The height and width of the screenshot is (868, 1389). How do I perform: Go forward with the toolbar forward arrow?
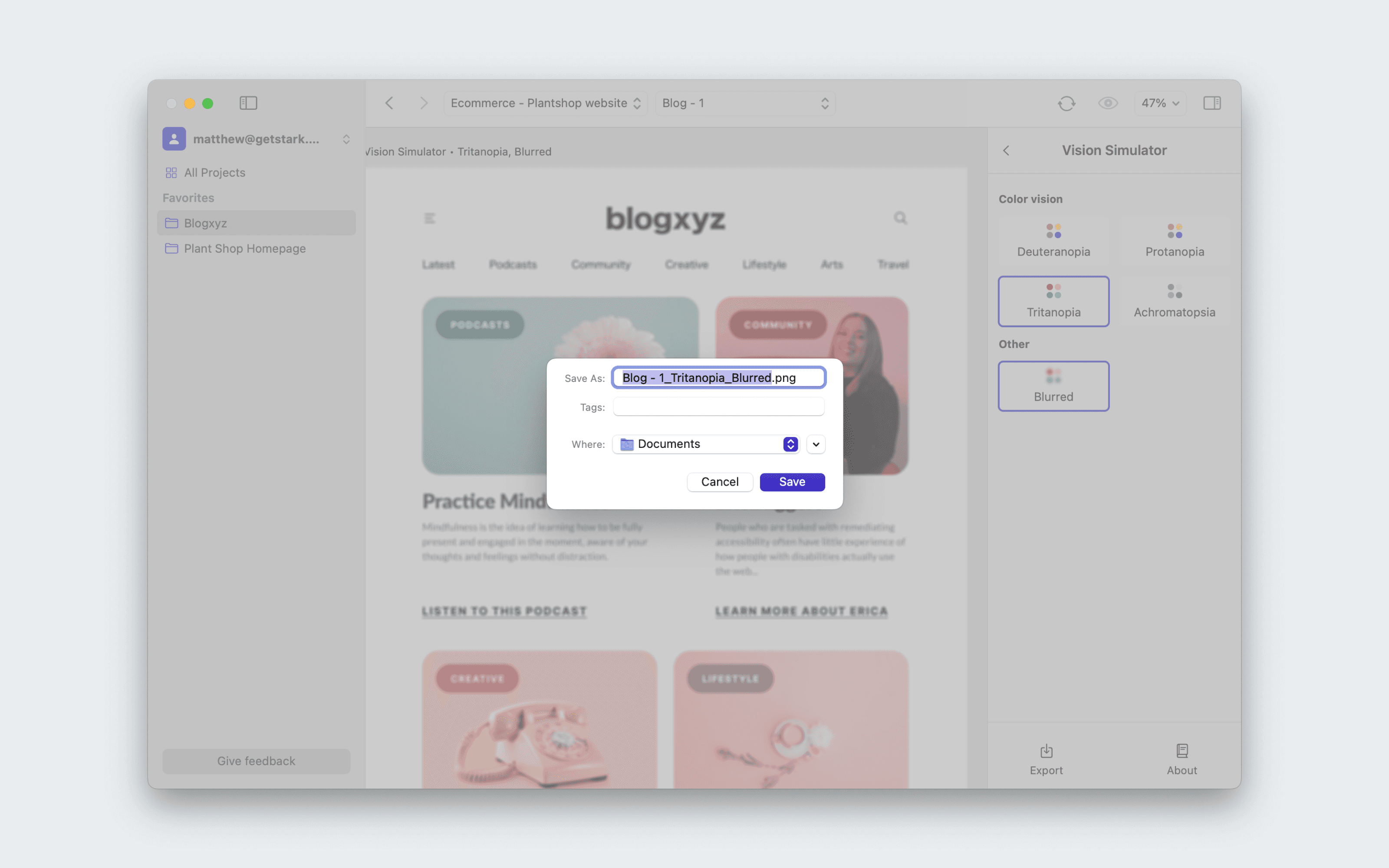pos(424,103)
